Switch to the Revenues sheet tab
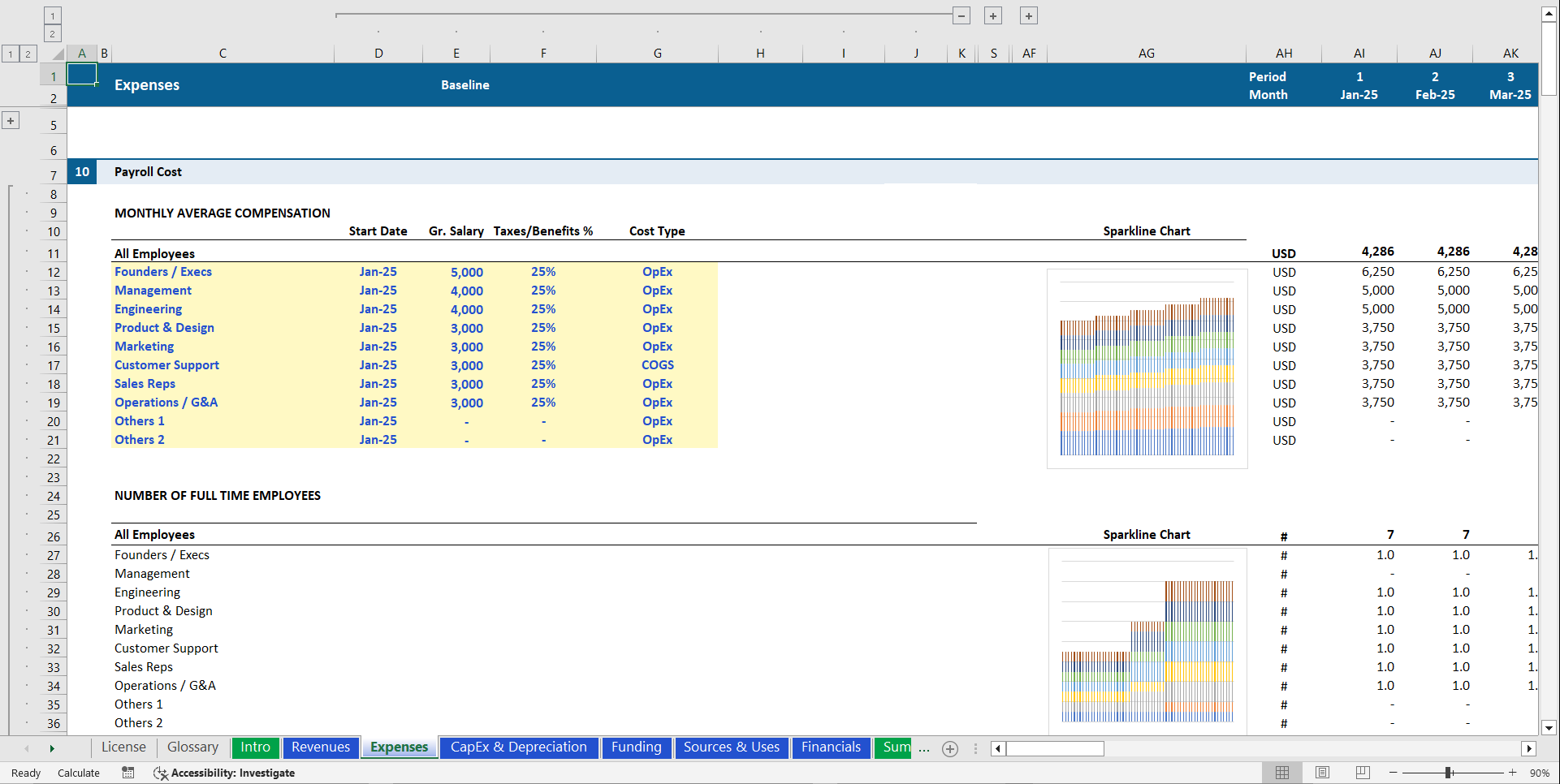The image size is (1560, 784). (x=320, y=747)
